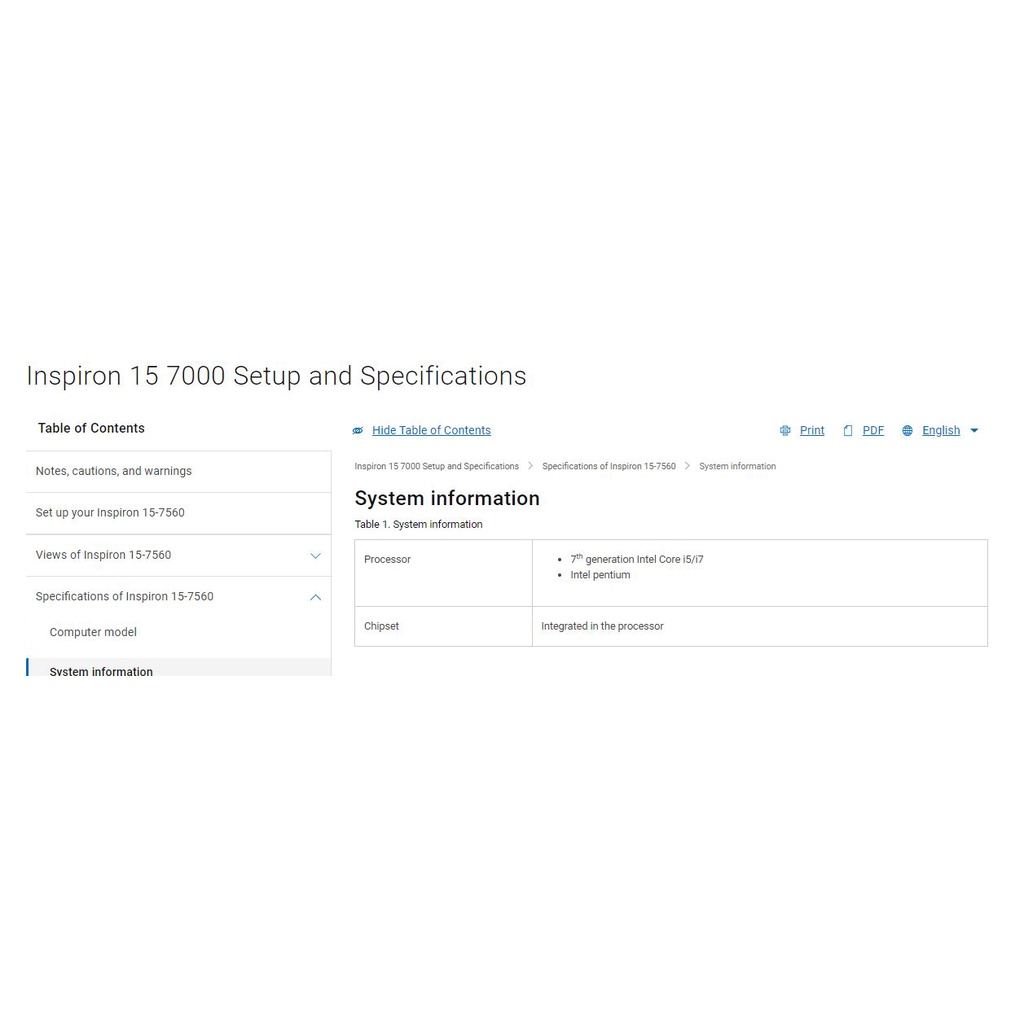Screen dimensions: 1024x1024
Task: Go to Inspiron 15 7000 Setup breadcrumb
Action: tap(436, 467)
